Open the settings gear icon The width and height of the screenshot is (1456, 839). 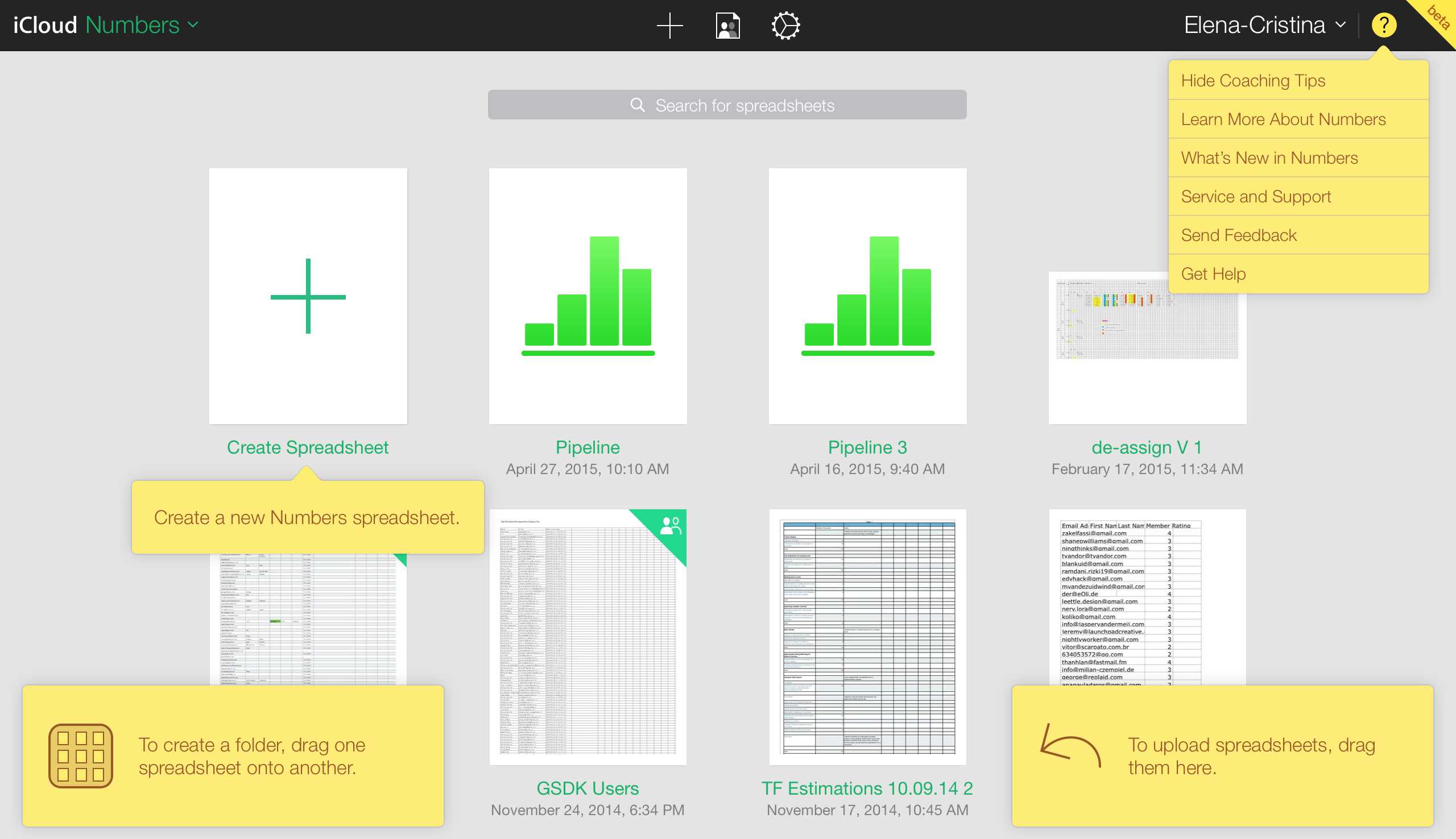[785, 26]
